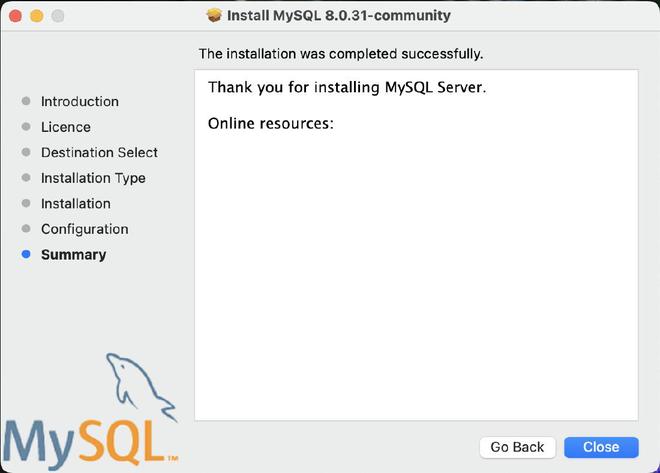Viewport: 660px width, 473px height.
Task: Click the red close window button
Action: (16, 16)
